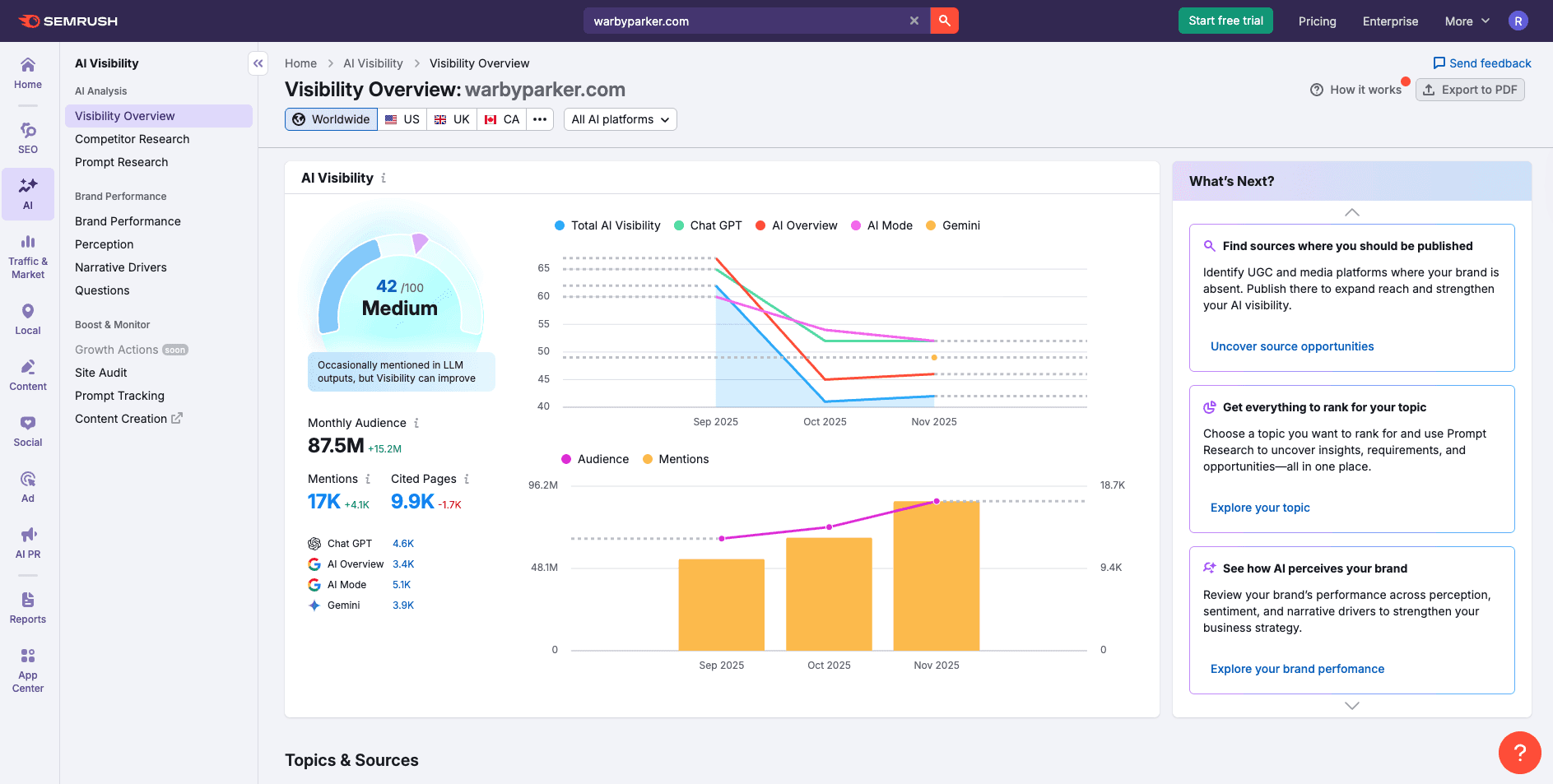Screen dimensions: 1553x784
Task: Open the Reports sidebar section
Action: pyautogui.click(x=28, y=608)
